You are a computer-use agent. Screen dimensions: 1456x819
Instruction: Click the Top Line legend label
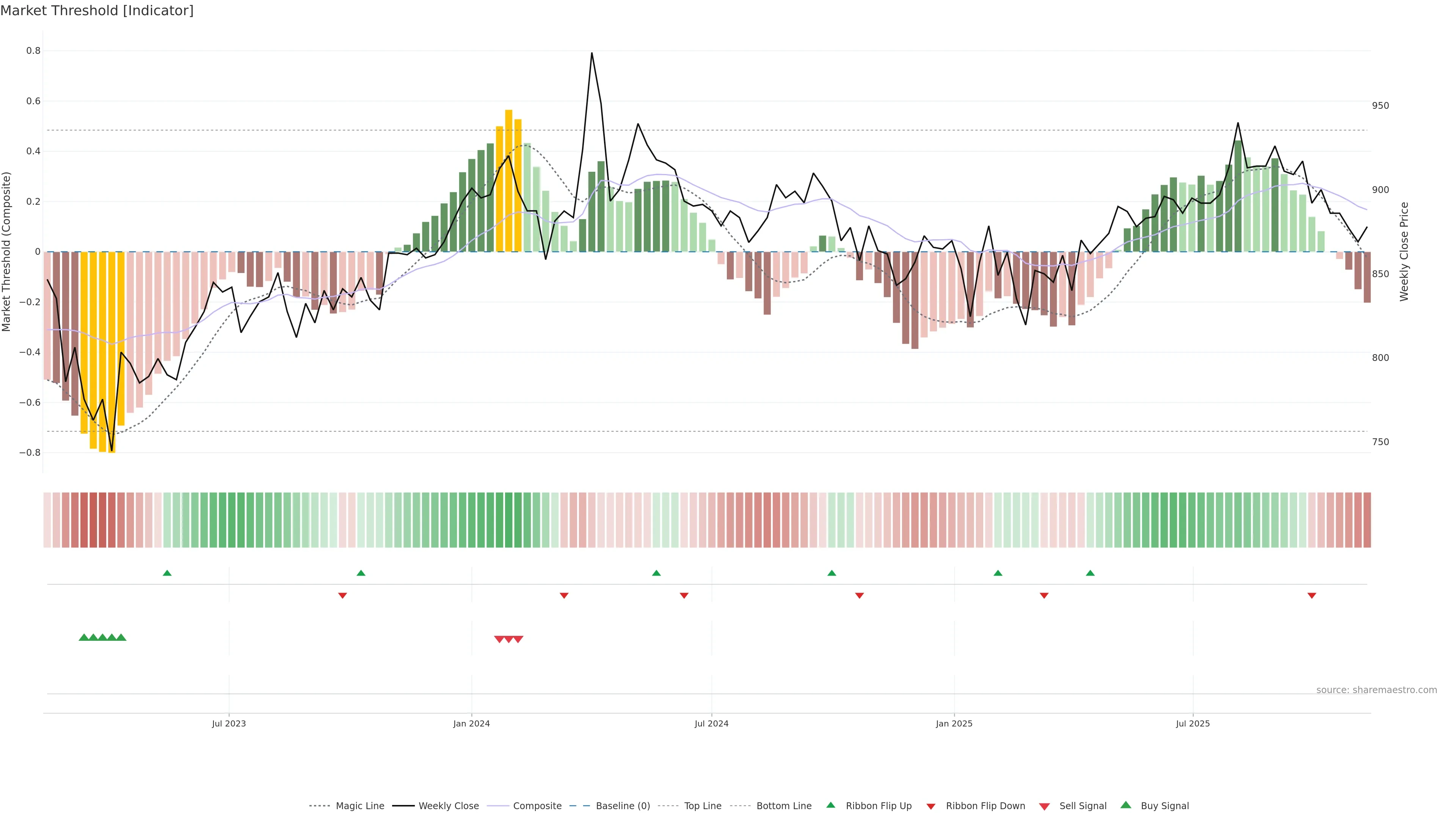[703, 806]
